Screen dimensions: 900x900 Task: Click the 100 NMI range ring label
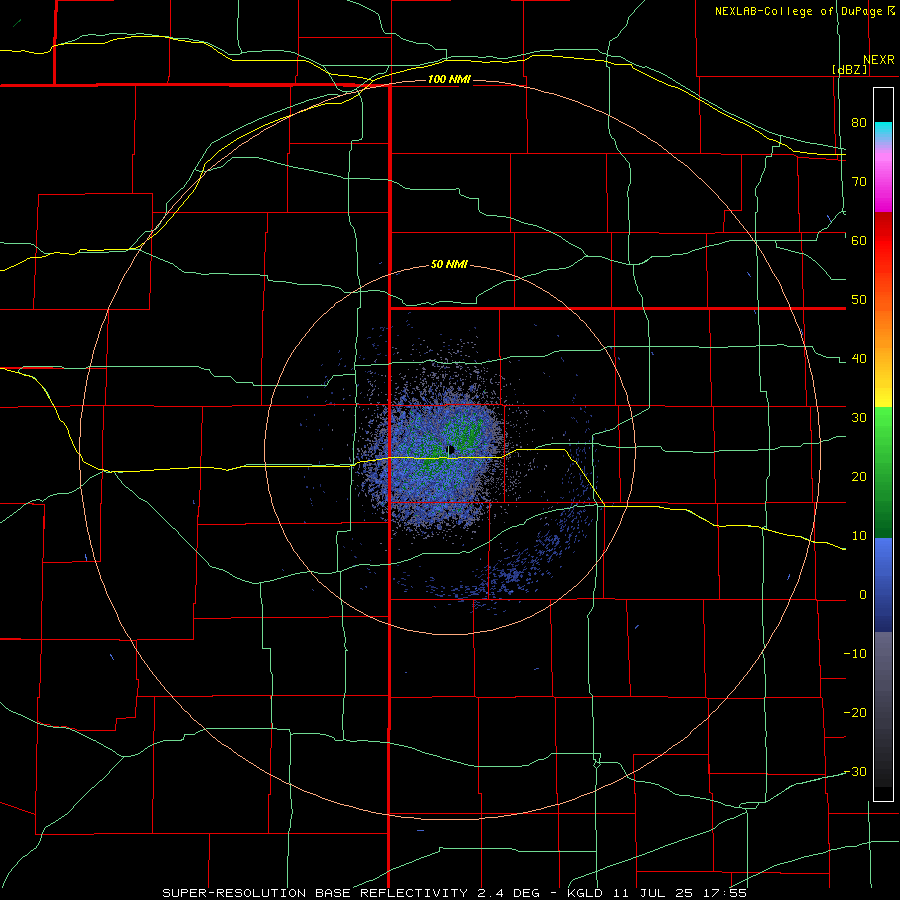449,79
